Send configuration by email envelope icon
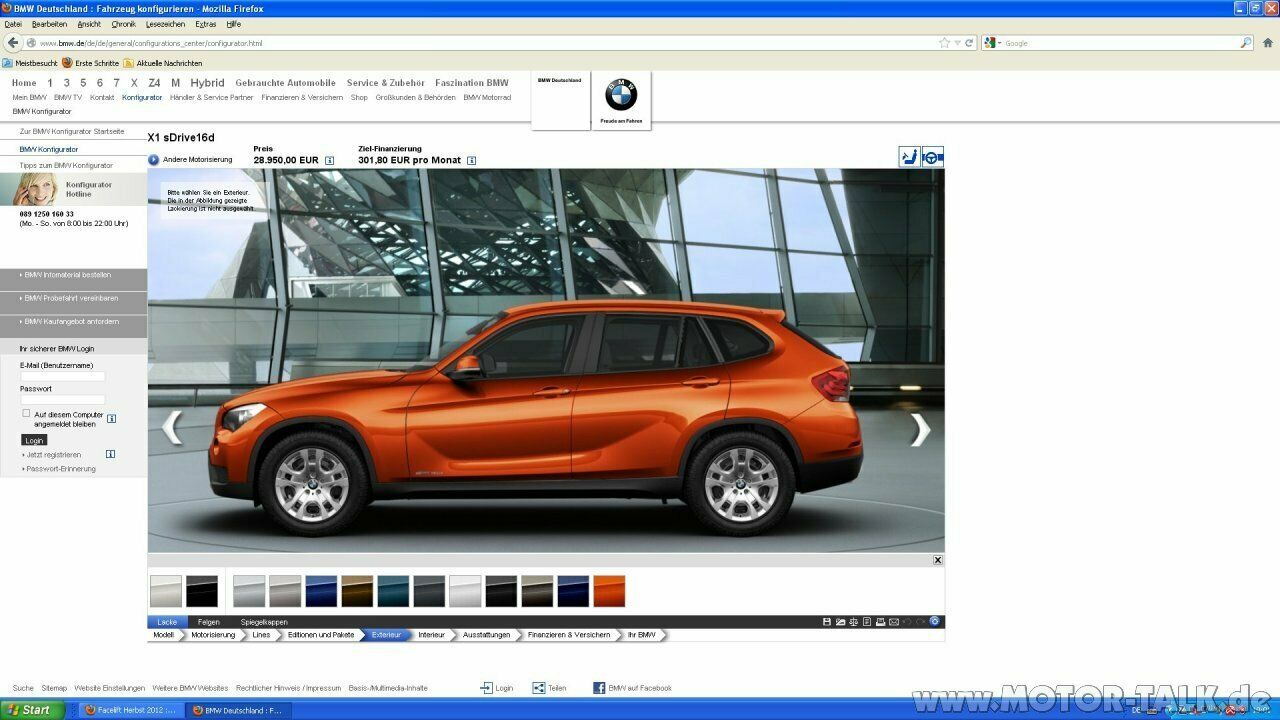This screenshot has width=1280, height=720. (x=895, y=621)
